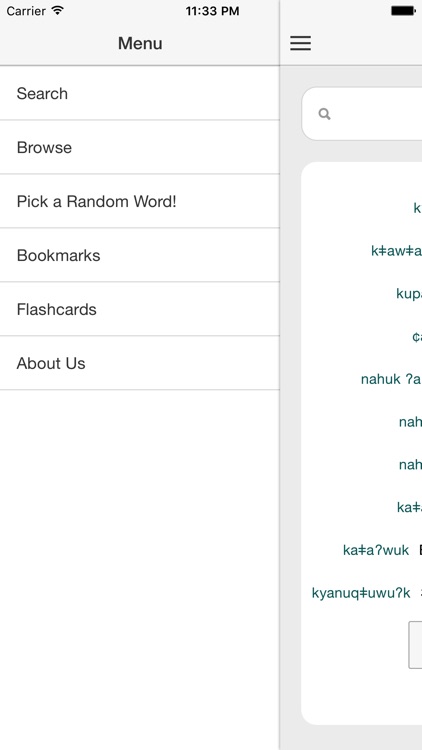Tap the Carrier label in status bar
The image size is (422, 750).
(x=26, y=11)
